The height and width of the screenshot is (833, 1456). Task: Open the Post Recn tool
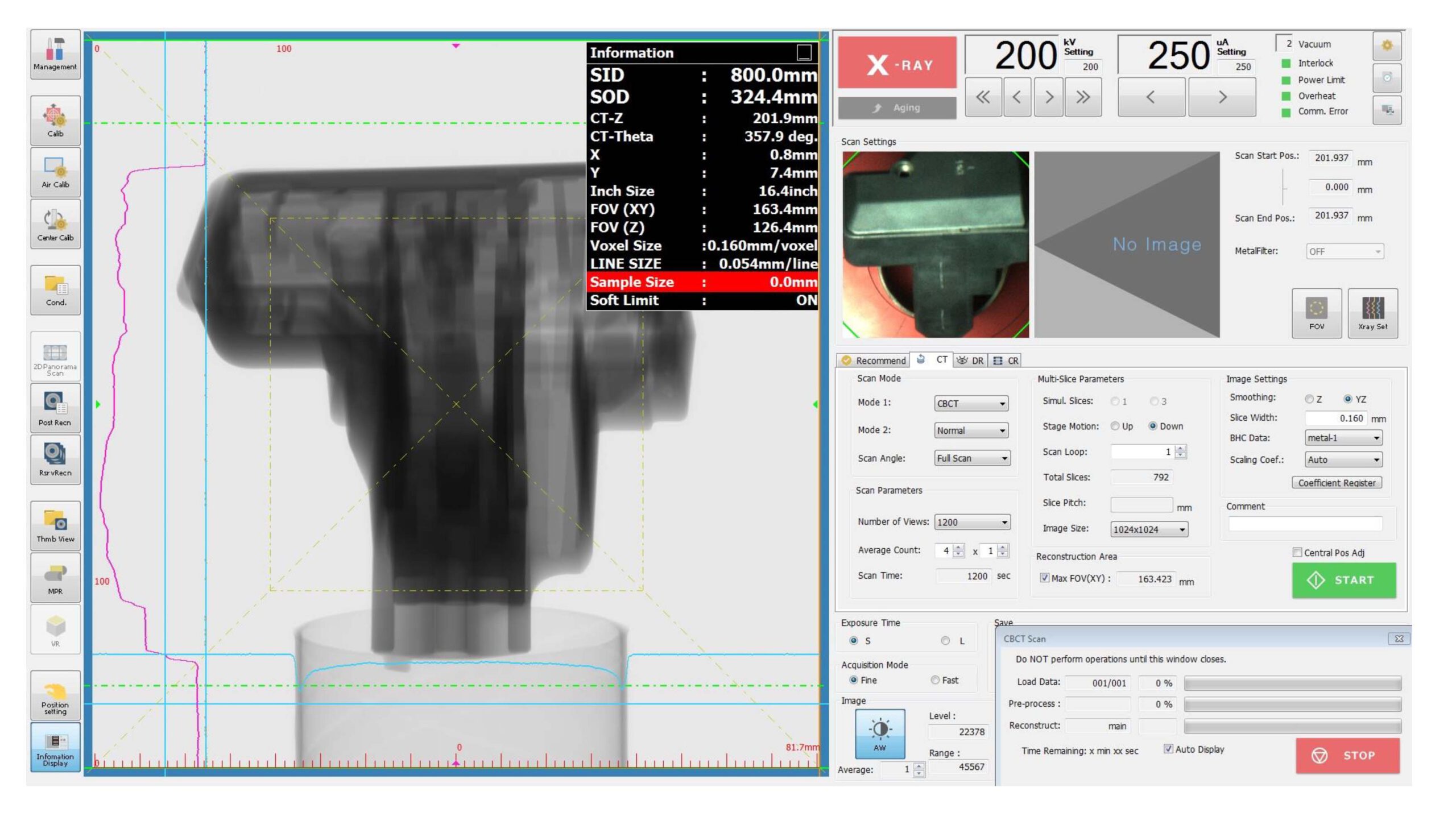55,408
